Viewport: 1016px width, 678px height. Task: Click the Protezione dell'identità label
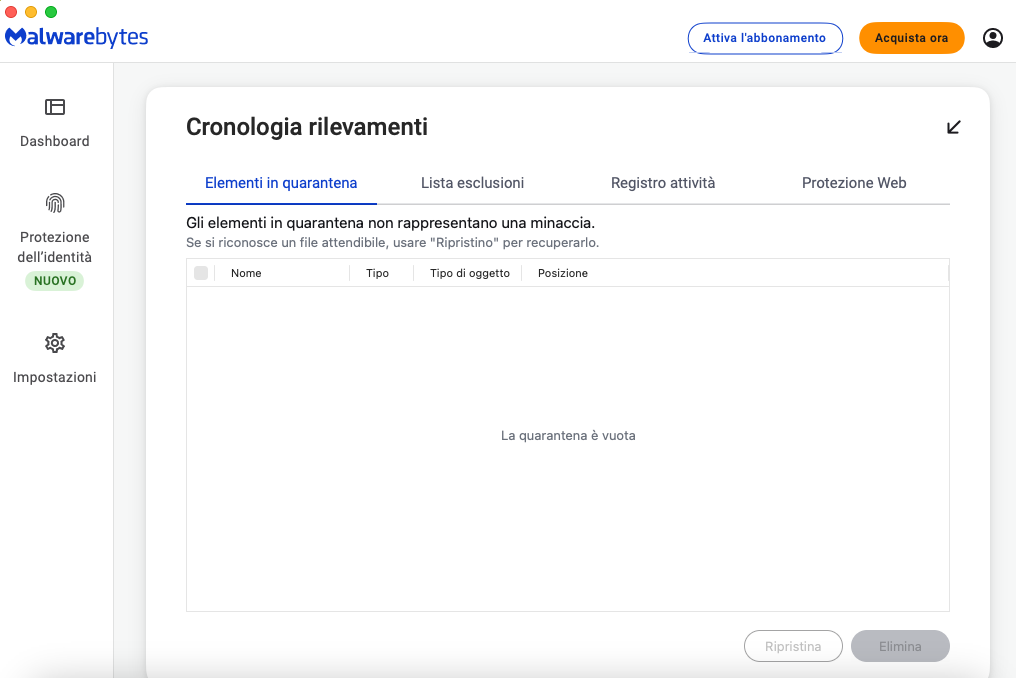pos(55,247)
